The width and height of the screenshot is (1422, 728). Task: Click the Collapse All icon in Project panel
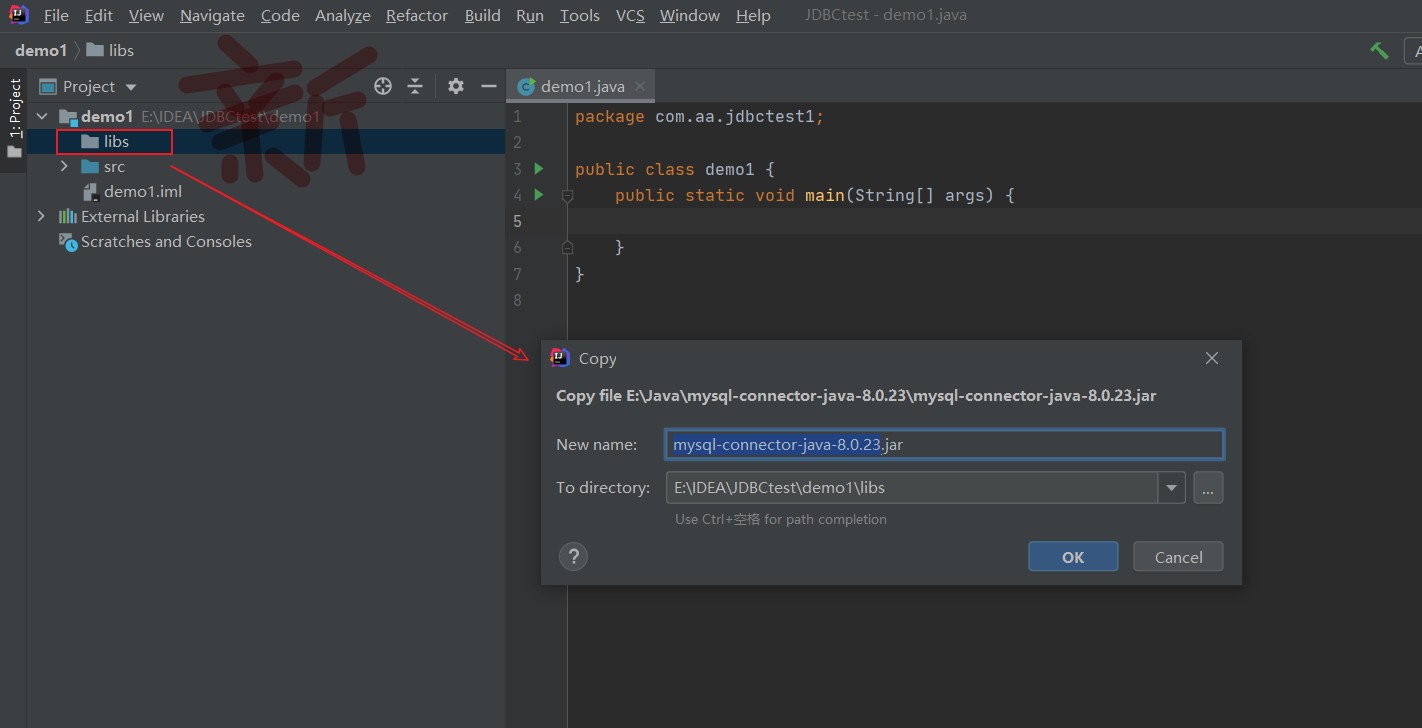(415, 86)
